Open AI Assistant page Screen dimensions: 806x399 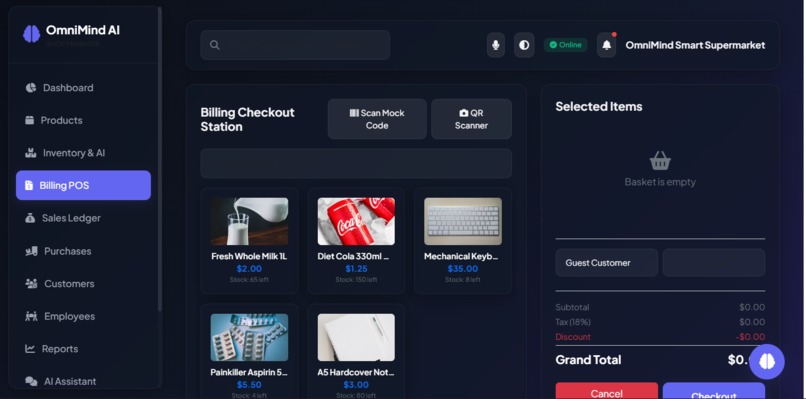[83, 382]
